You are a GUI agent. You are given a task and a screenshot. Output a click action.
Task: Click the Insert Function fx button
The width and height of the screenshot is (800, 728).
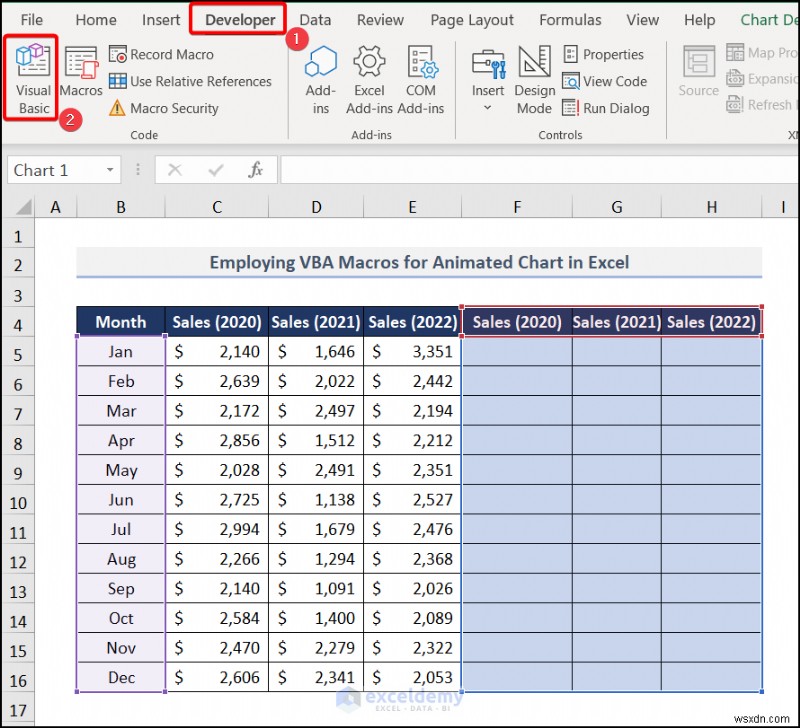pyautogui.click(x=255, y=170)
